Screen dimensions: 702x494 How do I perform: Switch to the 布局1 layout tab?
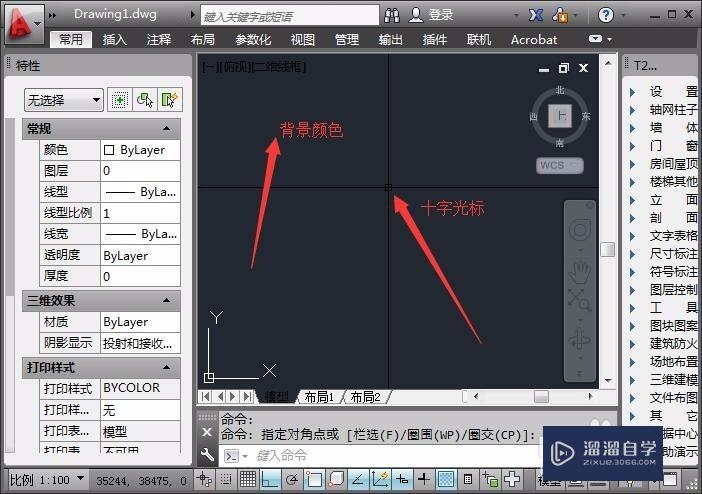point(319,397)
